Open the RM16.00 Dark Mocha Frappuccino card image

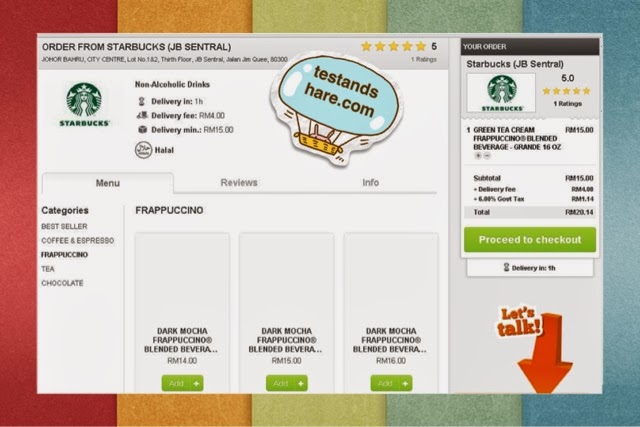tap(391, 279)
